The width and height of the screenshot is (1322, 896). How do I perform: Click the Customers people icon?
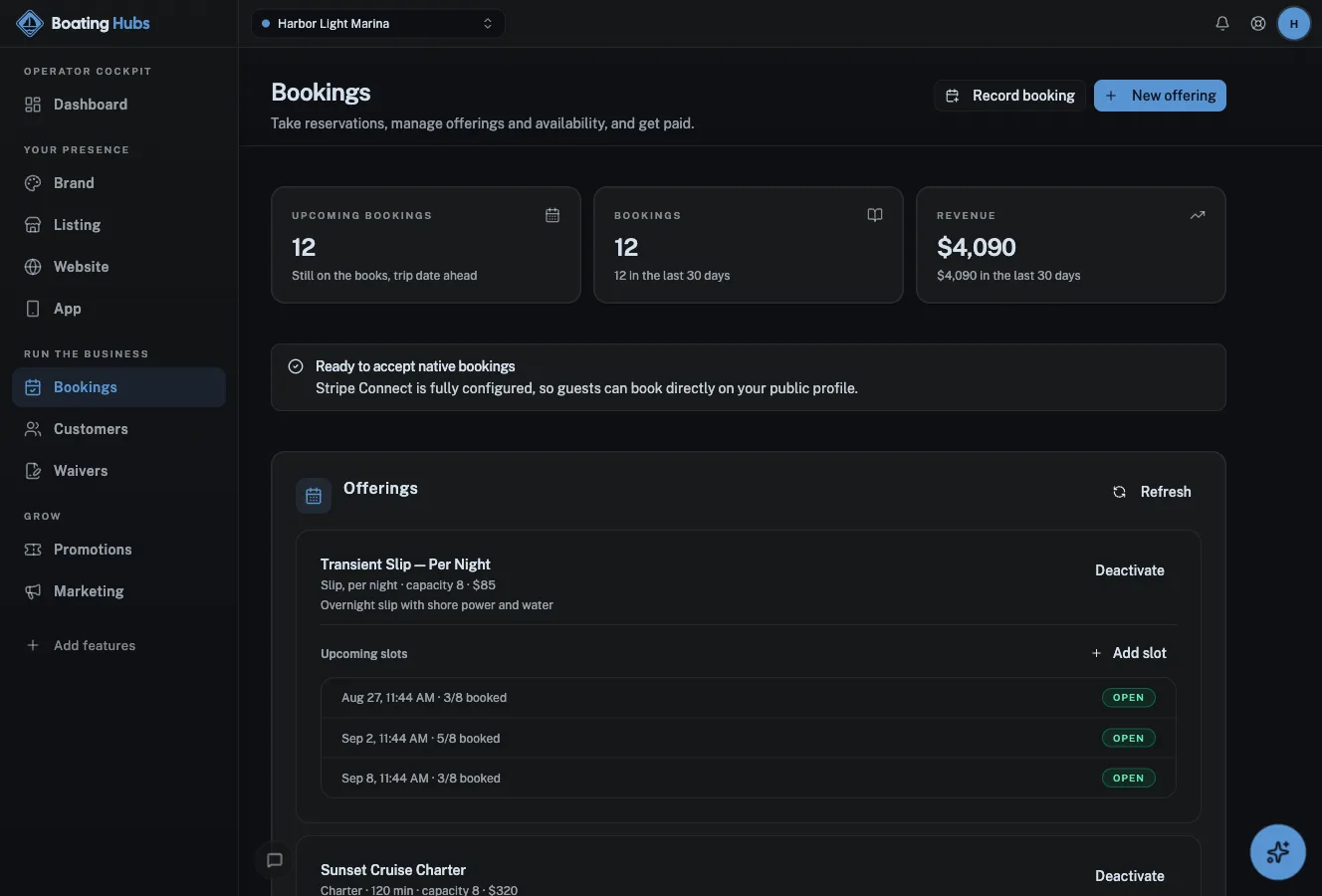pos(33,429)
